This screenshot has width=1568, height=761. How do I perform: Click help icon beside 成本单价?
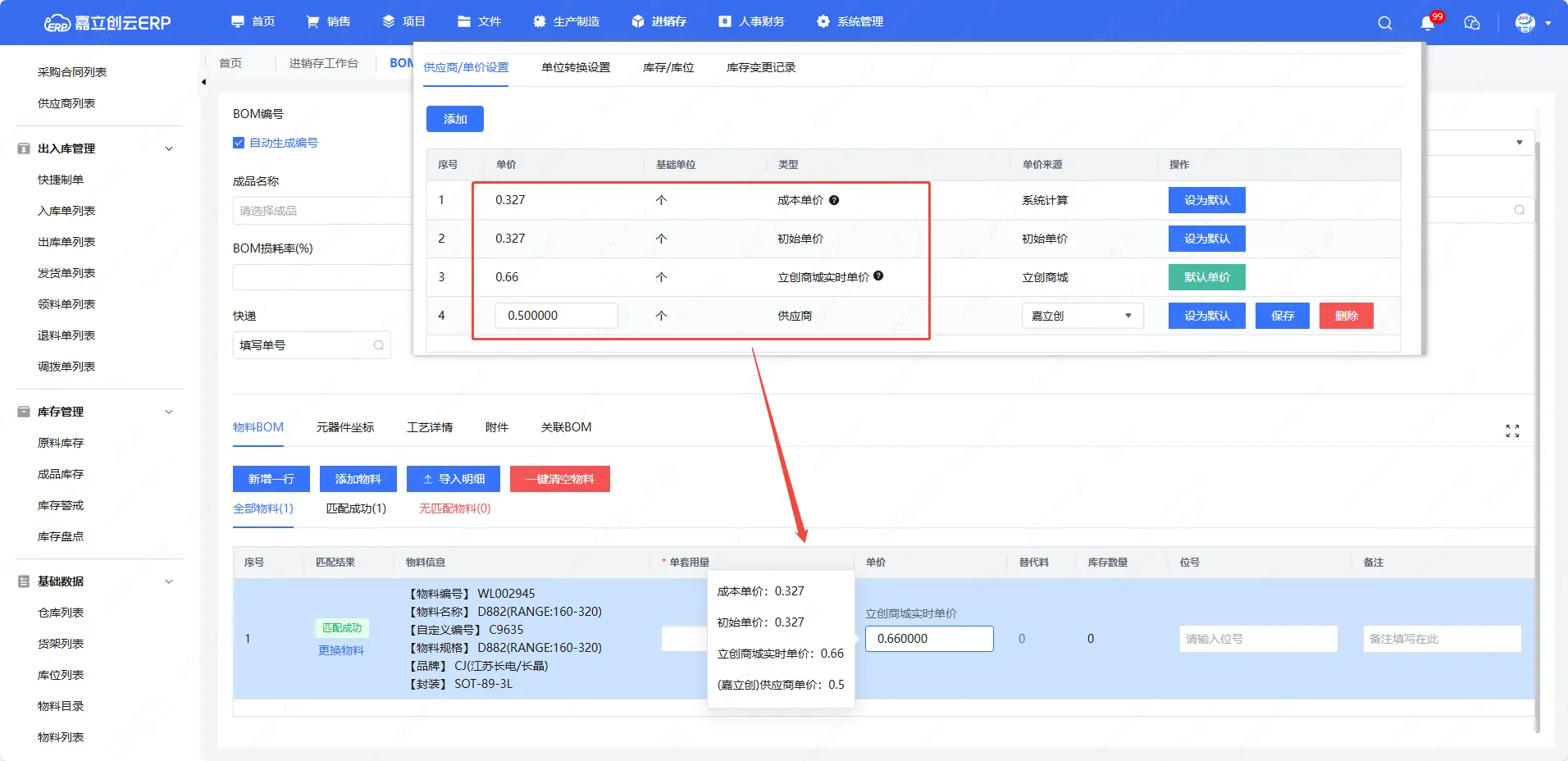click(834, 200)
